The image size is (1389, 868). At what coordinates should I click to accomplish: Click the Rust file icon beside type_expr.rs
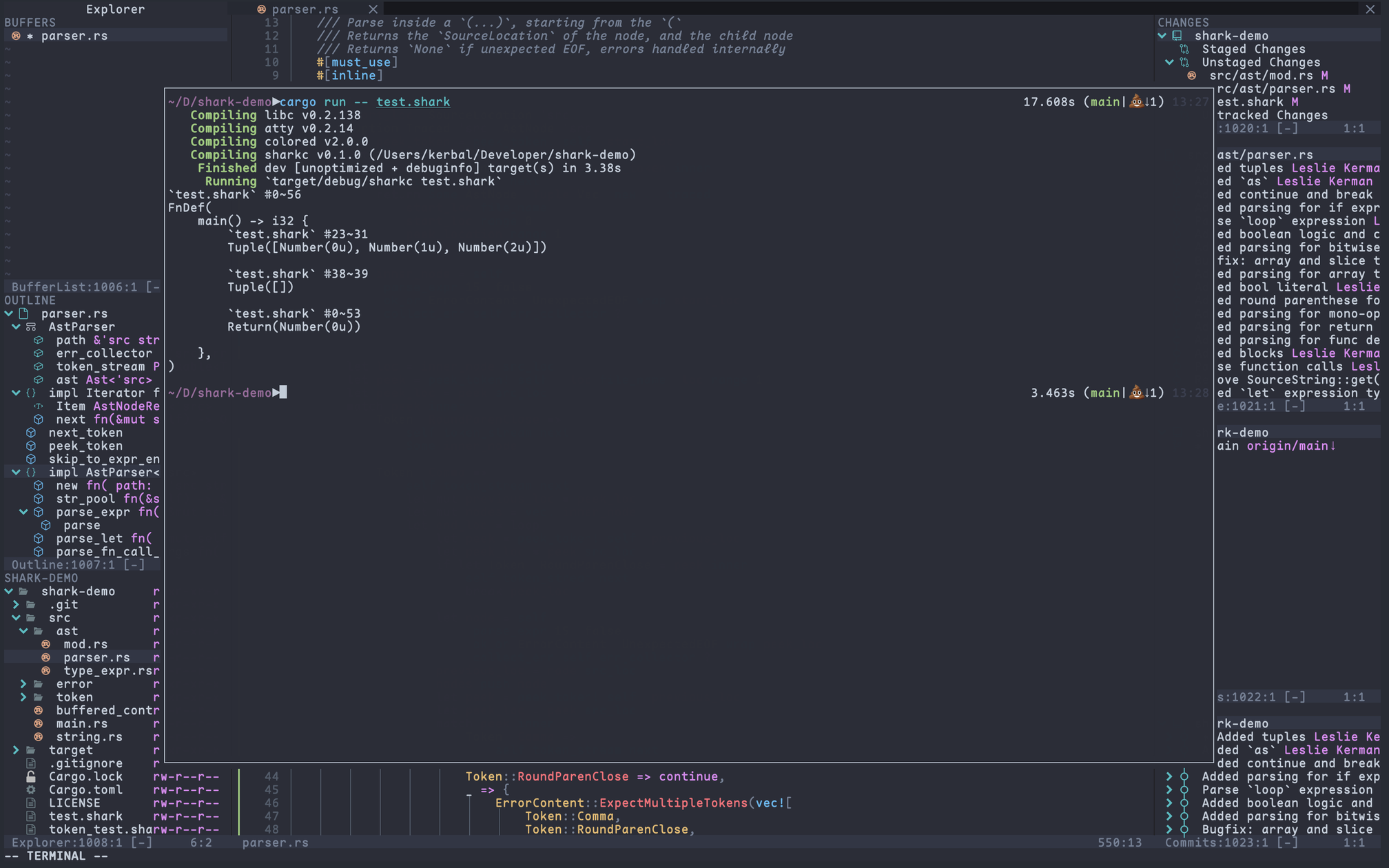[x=46, y=671]
